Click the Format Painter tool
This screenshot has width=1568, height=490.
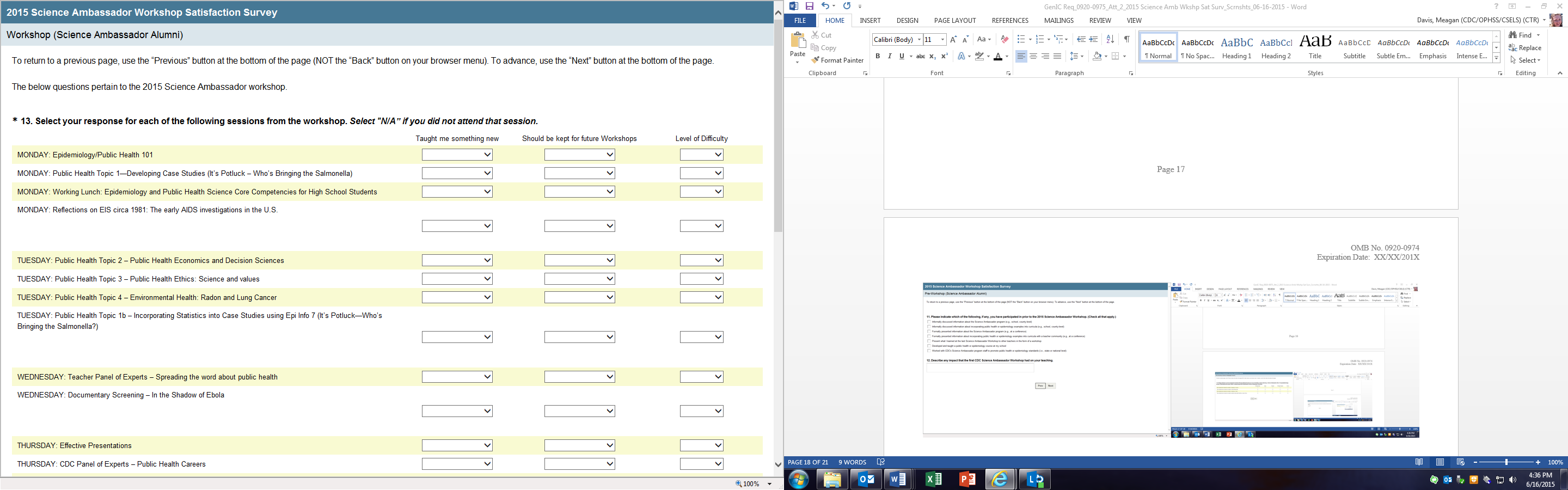pyautogui.click(x=837, y=60)
